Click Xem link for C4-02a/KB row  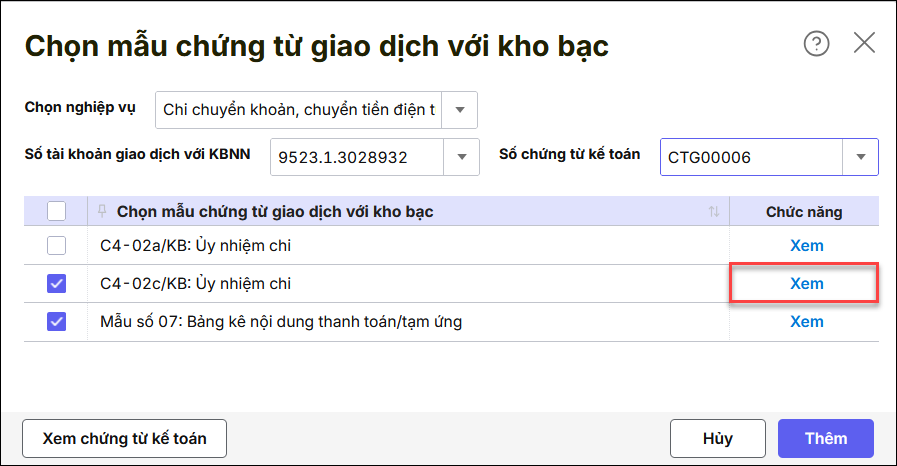[807, 245]
